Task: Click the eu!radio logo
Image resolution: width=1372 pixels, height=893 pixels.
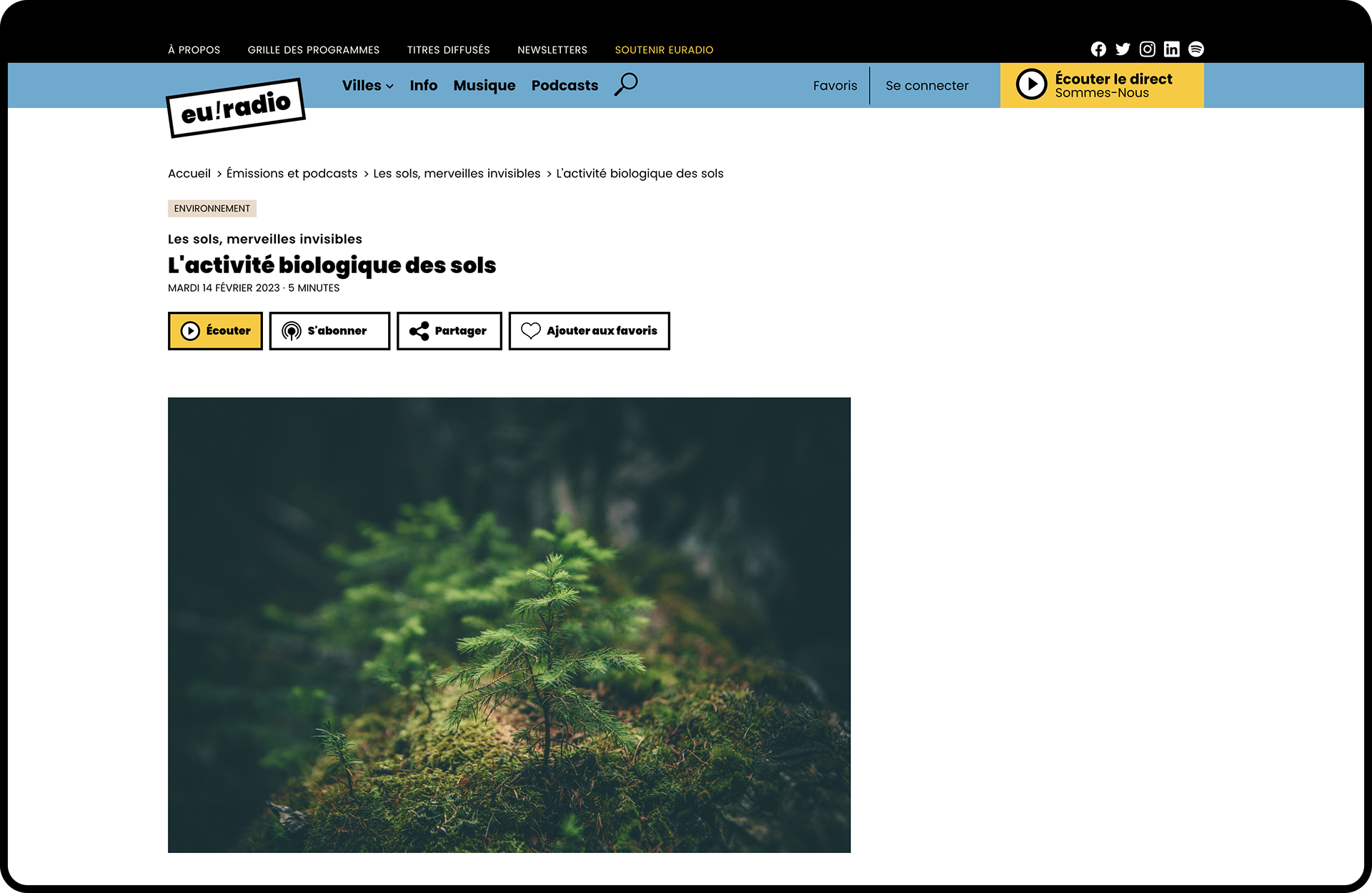Action: [x=236, y=107]
